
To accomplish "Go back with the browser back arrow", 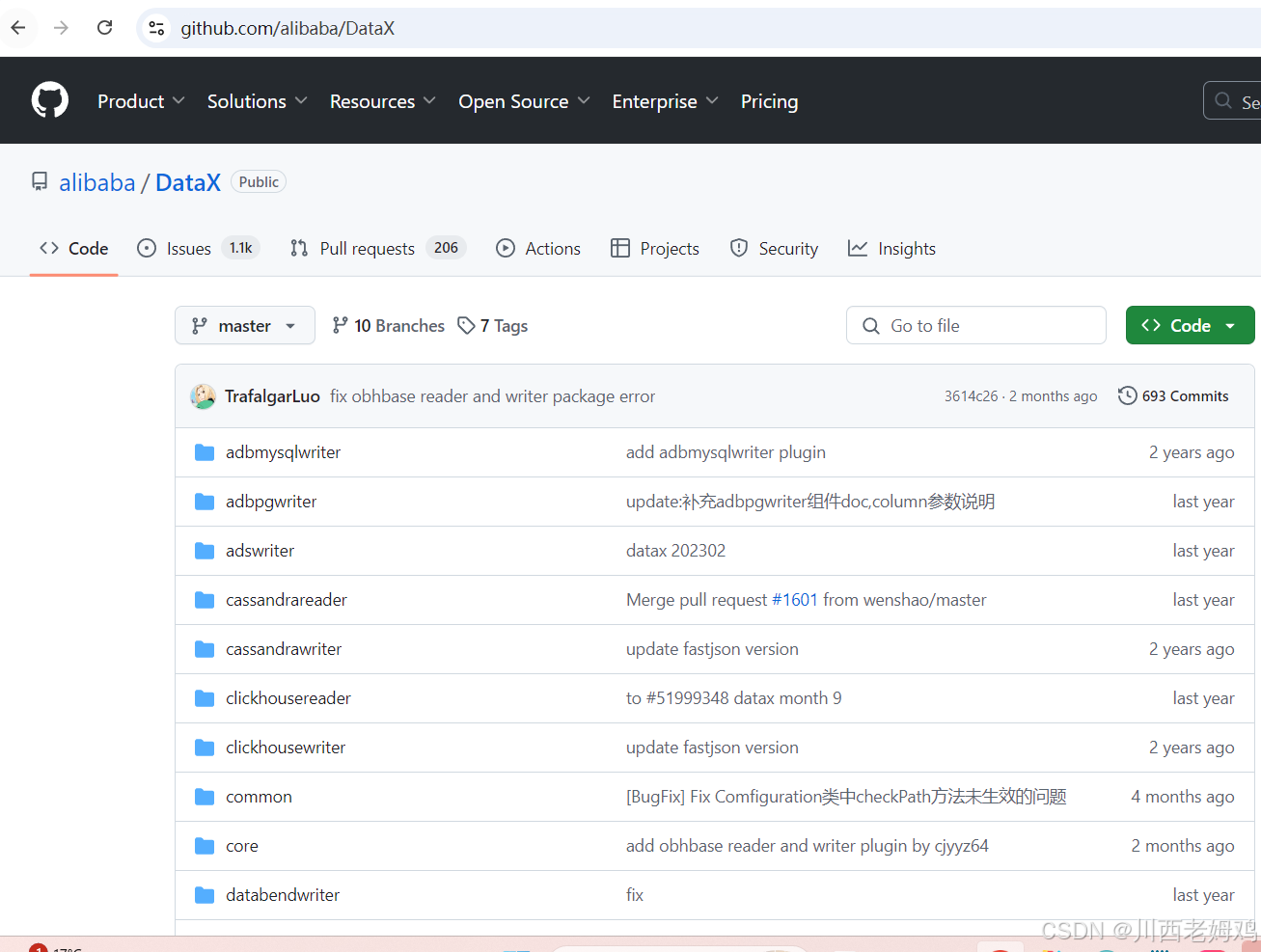I will coord(18,28).
